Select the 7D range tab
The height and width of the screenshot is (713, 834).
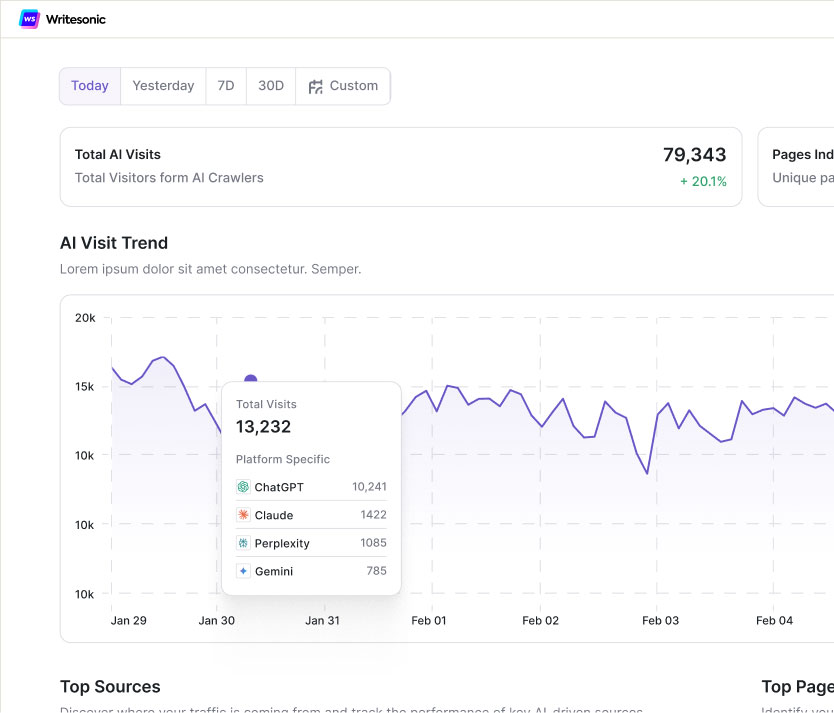click(226, 86)
